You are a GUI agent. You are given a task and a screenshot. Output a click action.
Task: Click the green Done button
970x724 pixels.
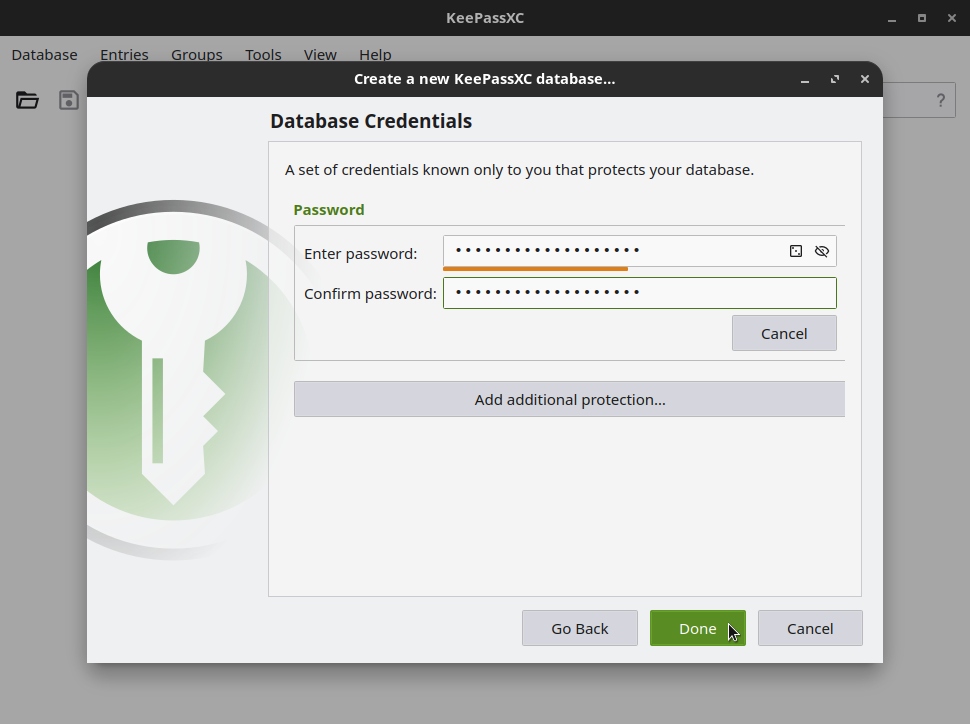698,628
